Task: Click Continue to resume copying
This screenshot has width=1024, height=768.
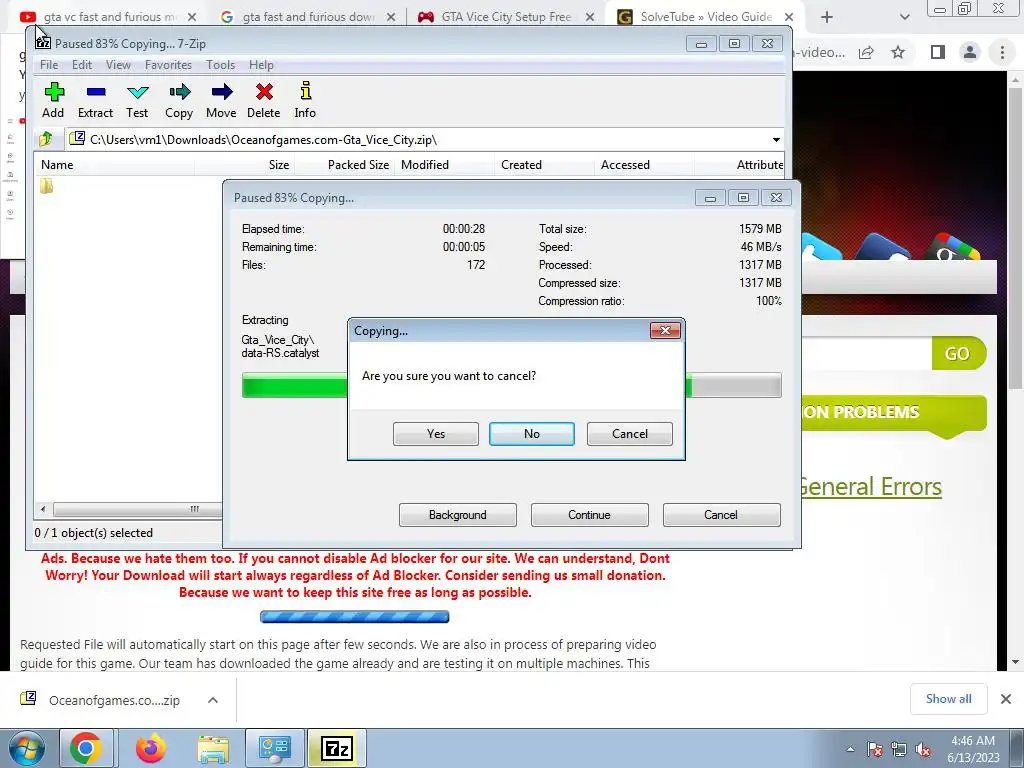Action: click(589, 515)
